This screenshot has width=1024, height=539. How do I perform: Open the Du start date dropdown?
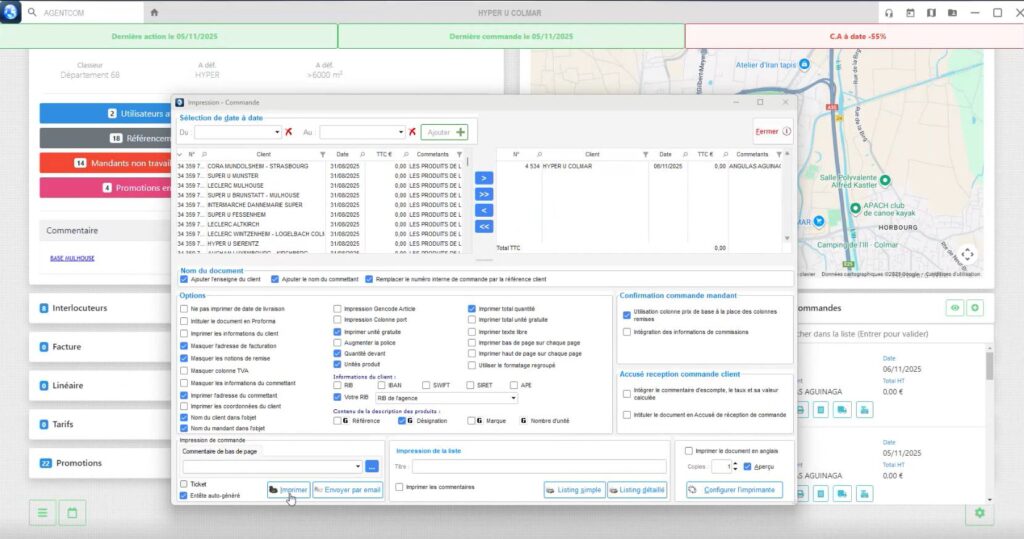point(277,132)
